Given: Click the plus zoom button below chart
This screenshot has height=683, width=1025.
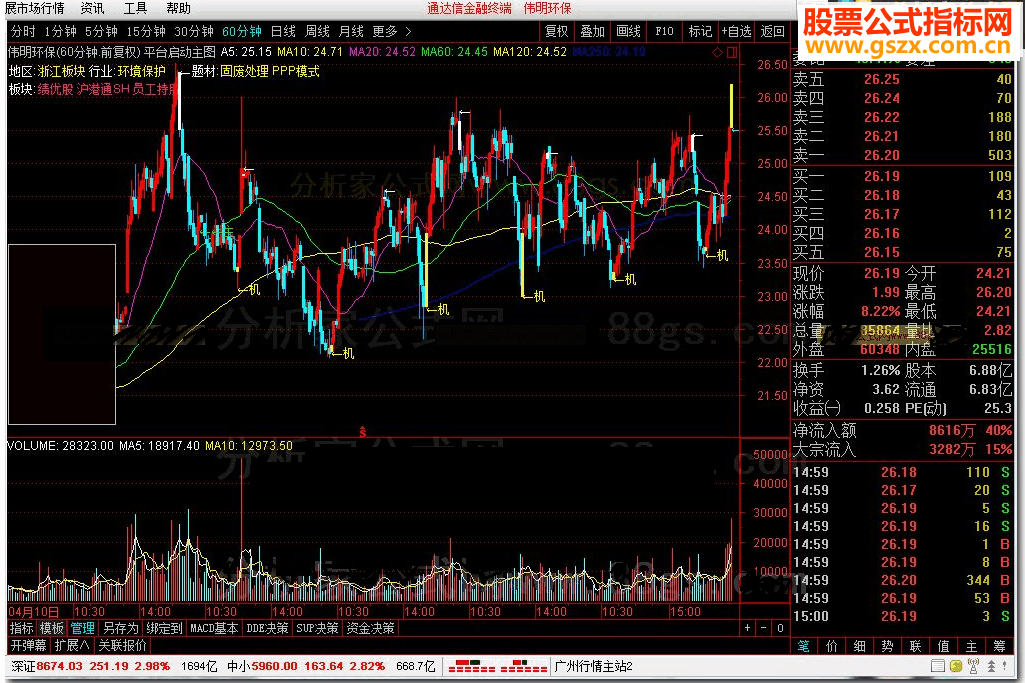Looking at the screenshot, I should [747, 628].
